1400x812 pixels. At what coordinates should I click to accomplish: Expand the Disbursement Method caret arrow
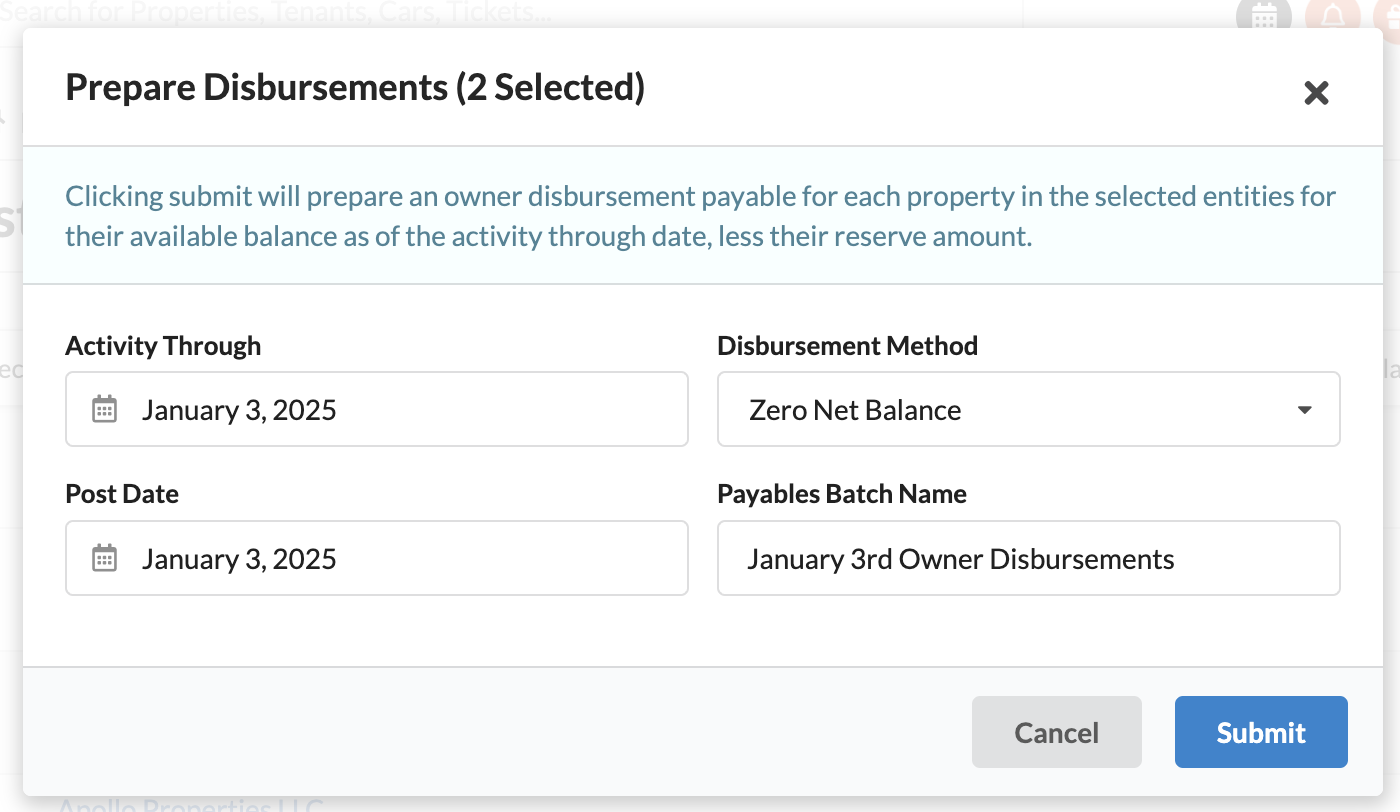pos(1304,410)
